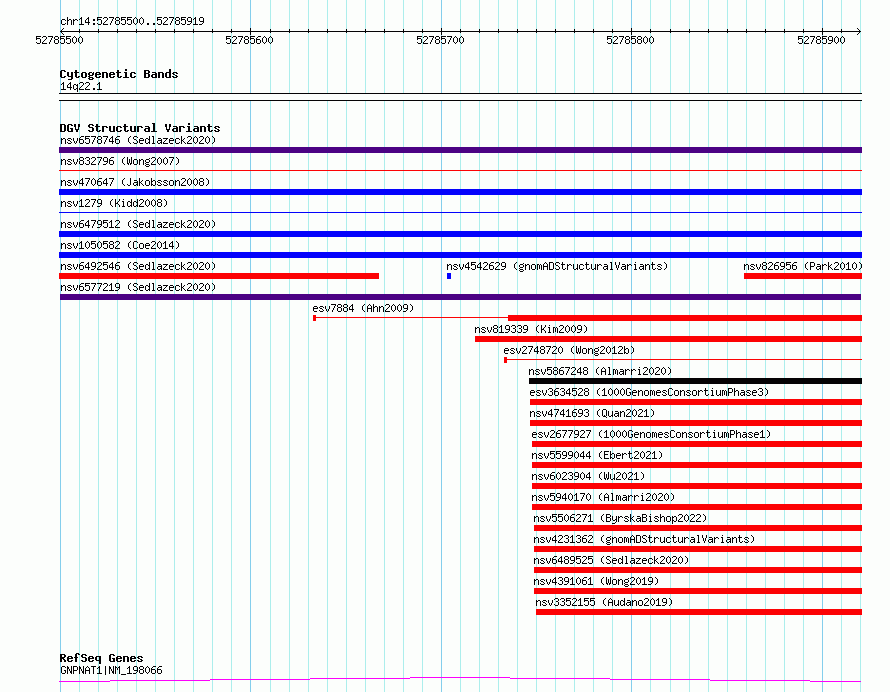Viewport: 890px width, 692px height.
Task: Click the nsv1279 (Kidd2008) label
Action: coord(114,203)
